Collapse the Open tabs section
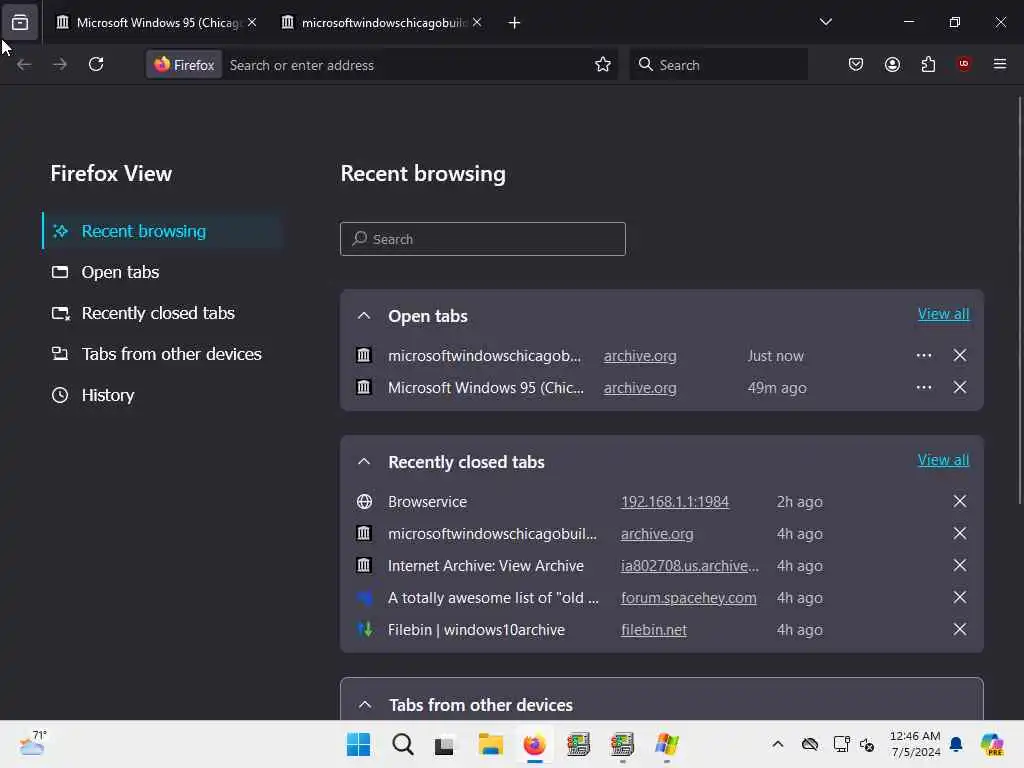 pos(364,316)
